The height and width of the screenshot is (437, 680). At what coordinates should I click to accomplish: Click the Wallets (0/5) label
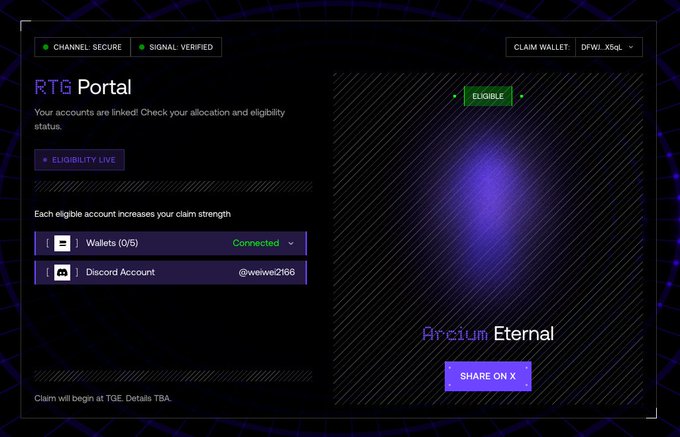[x=112, y=243]
